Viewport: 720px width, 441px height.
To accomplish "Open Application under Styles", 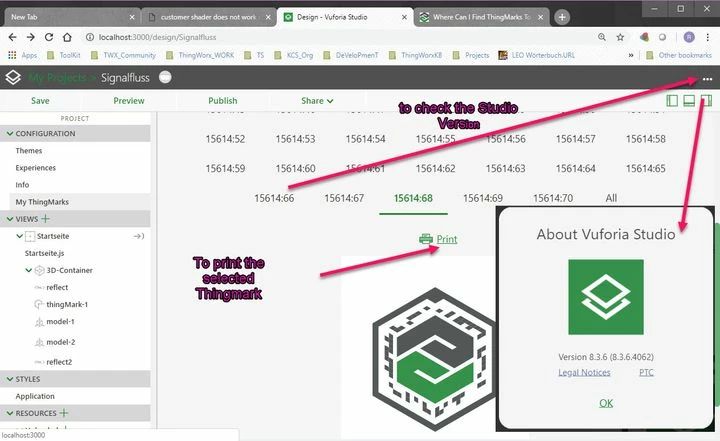I will click(35, 396).
